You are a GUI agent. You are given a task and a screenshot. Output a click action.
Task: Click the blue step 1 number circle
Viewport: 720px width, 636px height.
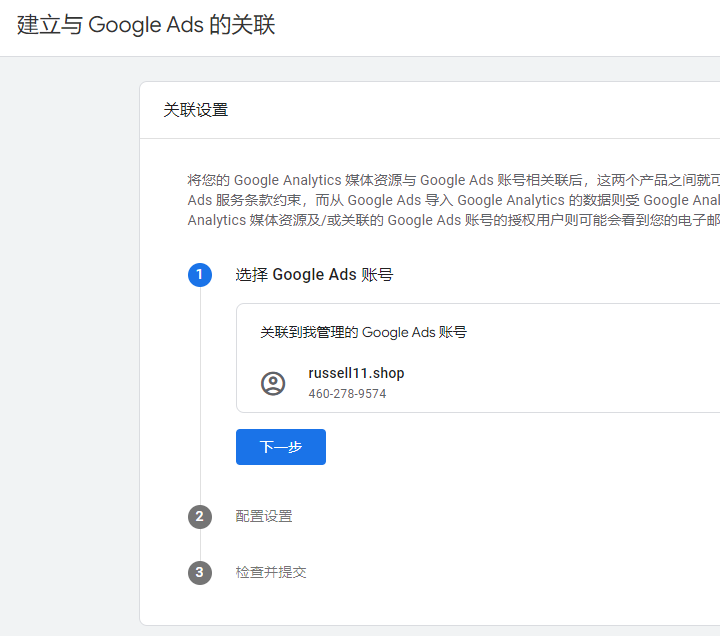[x=200, y=274]
